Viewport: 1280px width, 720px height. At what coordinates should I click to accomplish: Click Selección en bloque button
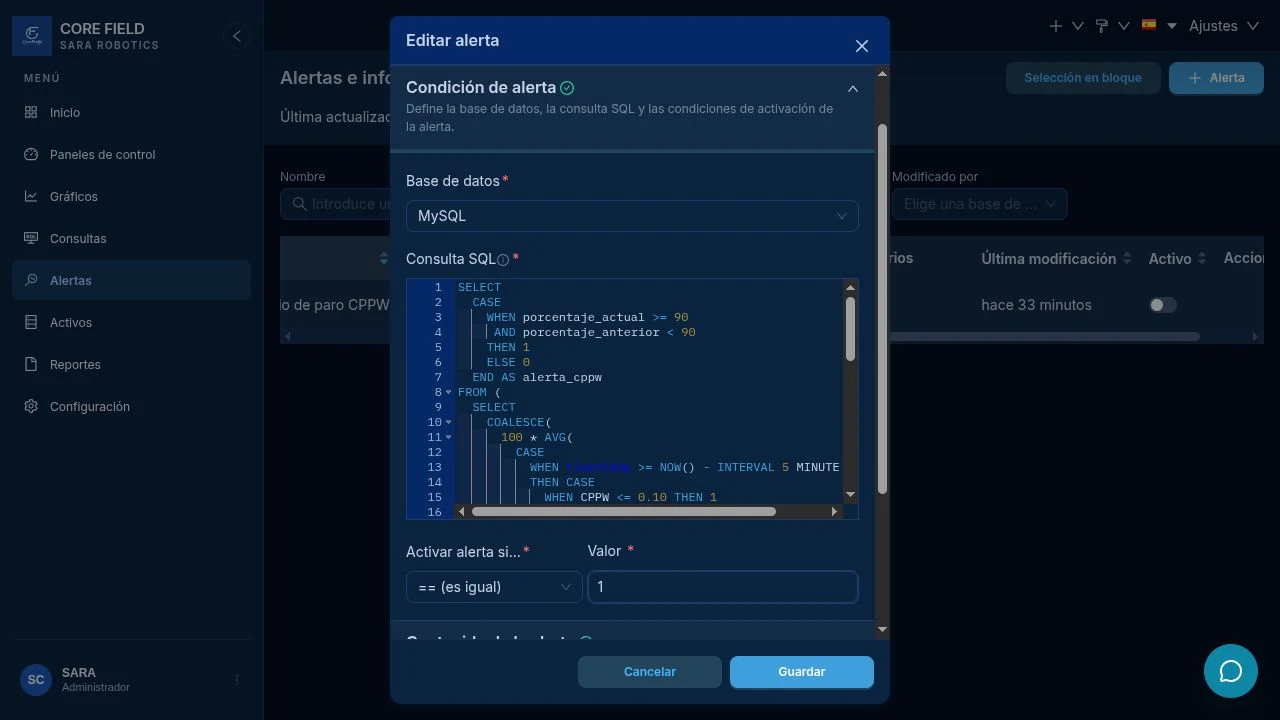coord(1083,77)
